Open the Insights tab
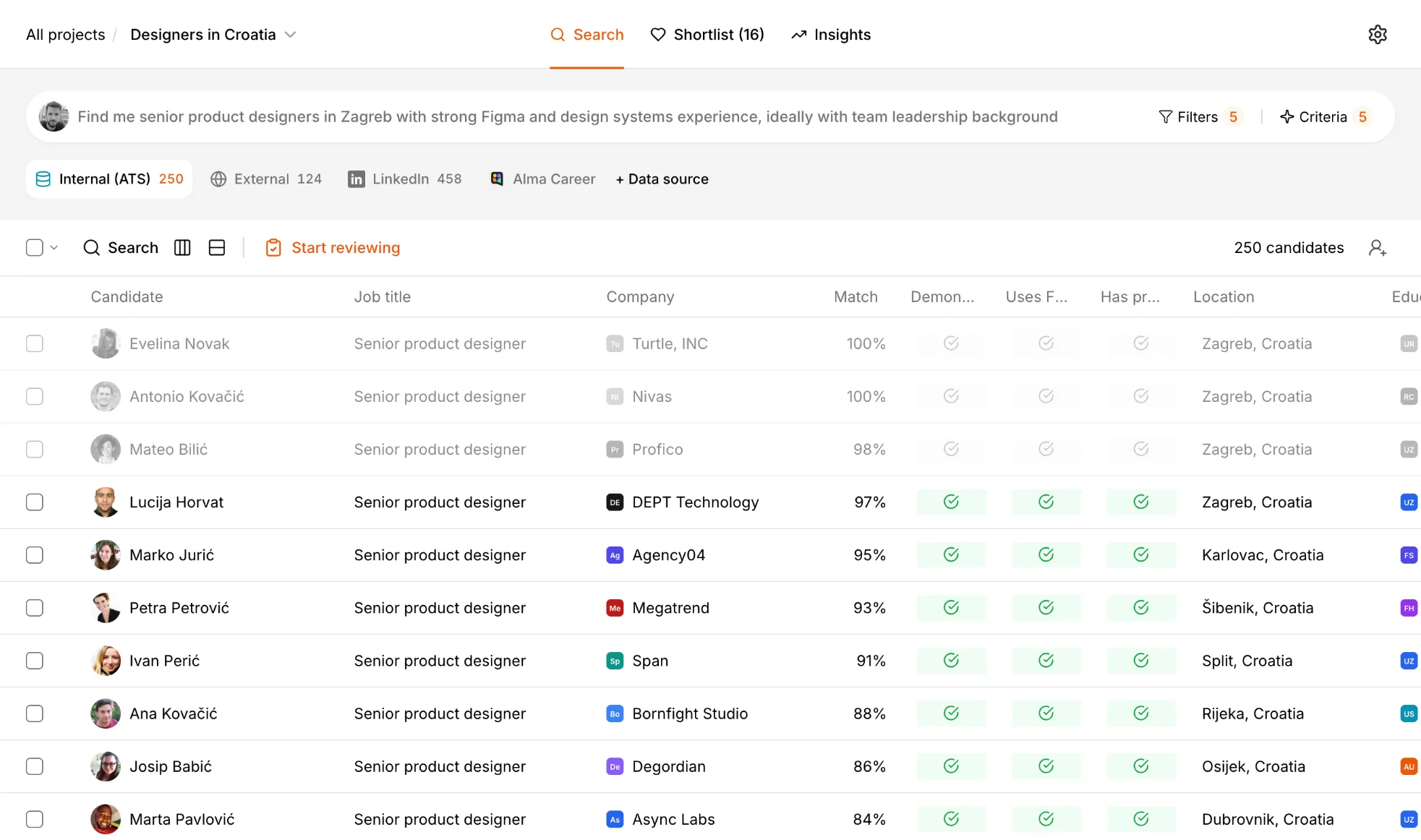 831,35
